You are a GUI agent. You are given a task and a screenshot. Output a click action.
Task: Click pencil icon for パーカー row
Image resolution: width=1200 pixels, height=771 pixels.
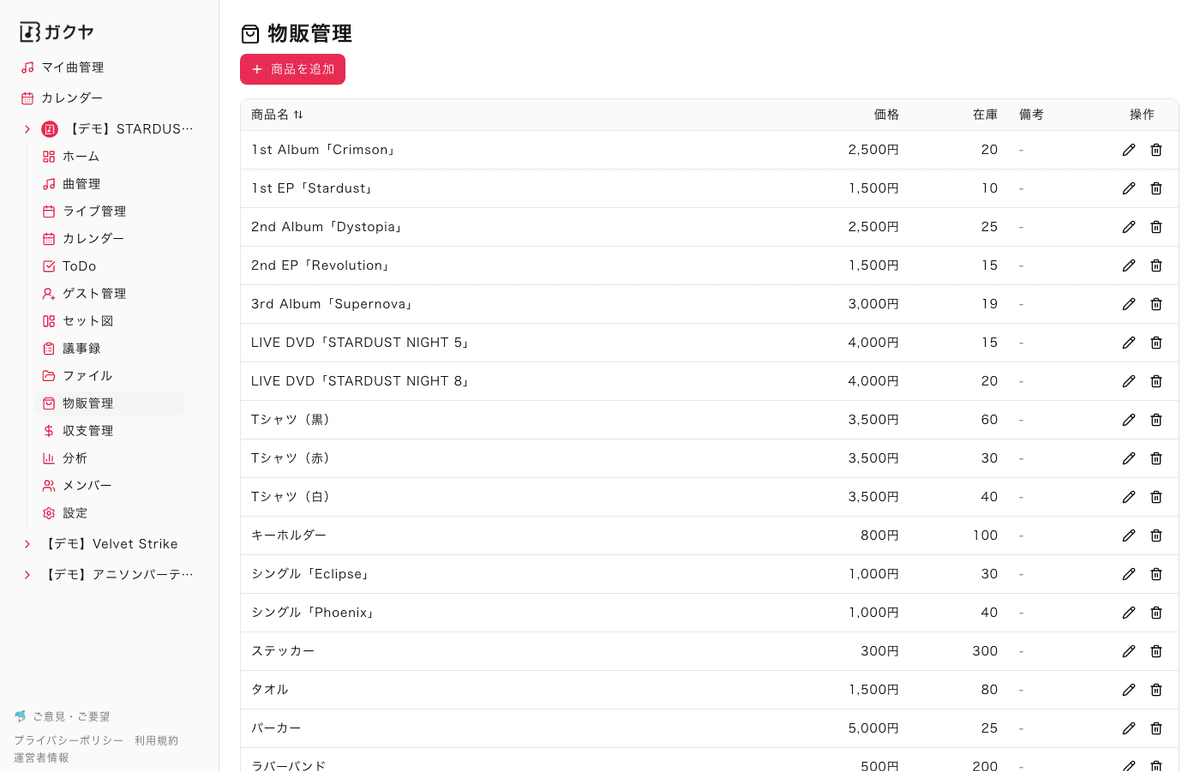(1128, 729)
